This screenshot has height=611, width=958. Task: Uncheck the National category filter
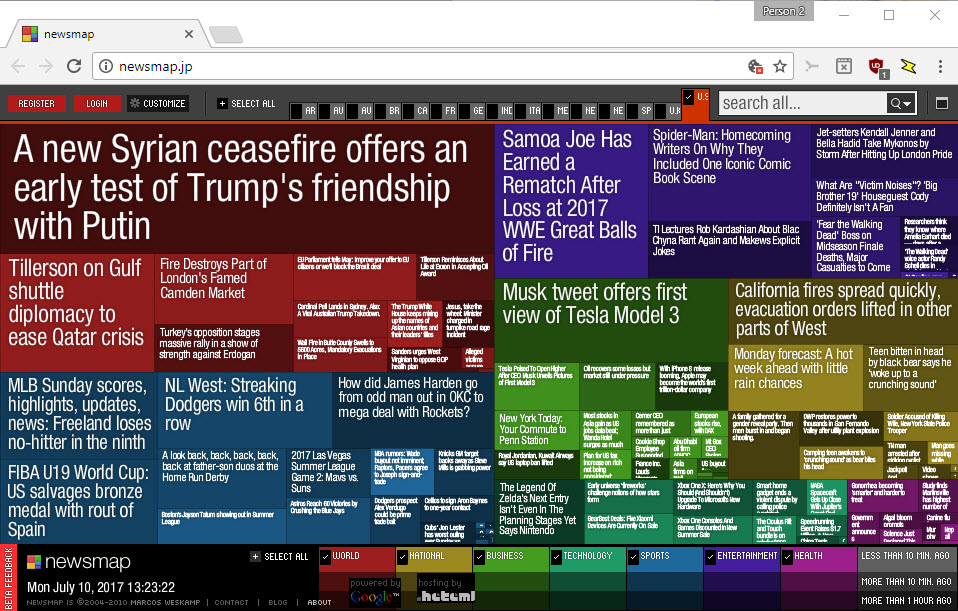click(x=402, y=557)
